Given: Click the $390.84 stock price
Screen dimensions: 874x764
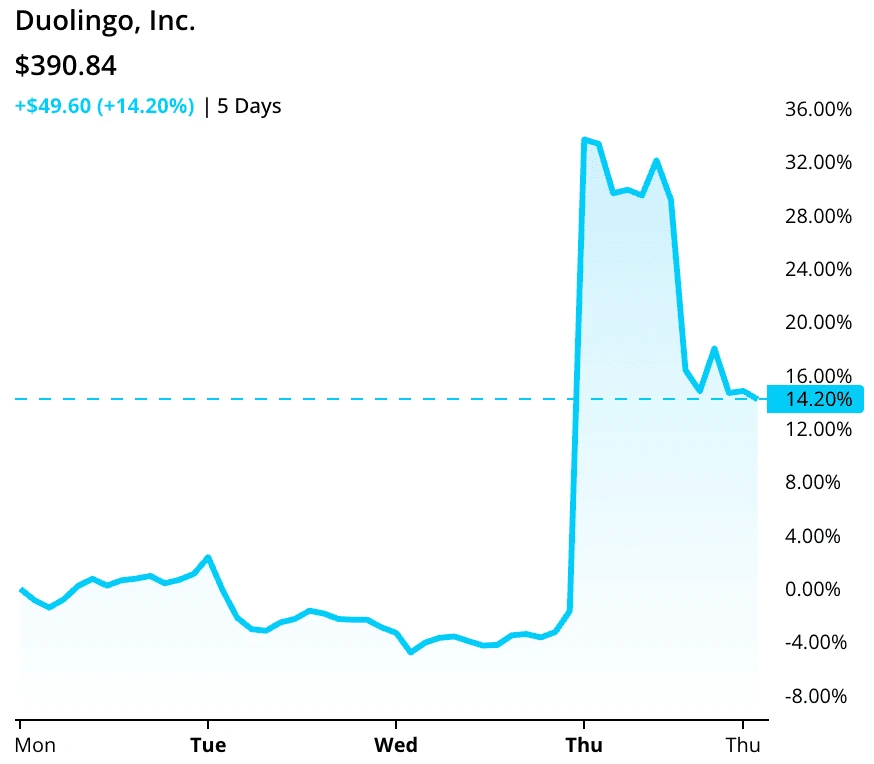Looking at the screenshot, I should 66,66.
